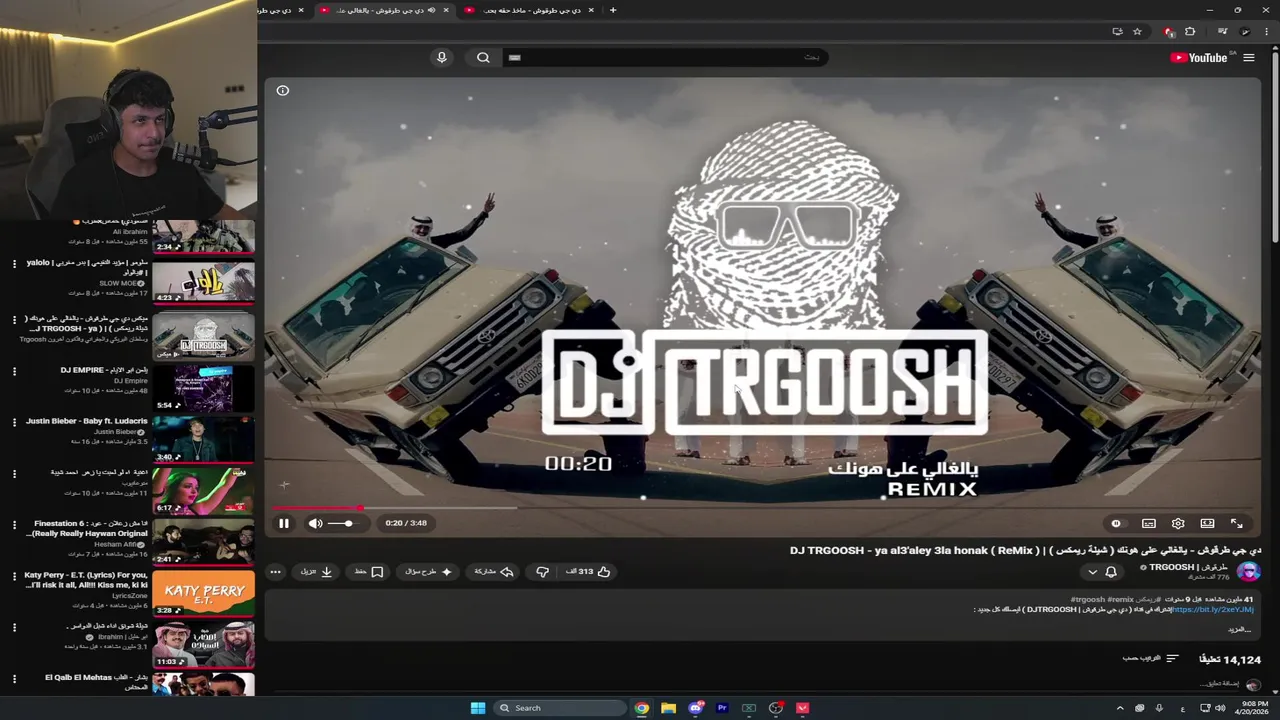Viewport: 1280px width, 720px height.
Task: Open a new browser tab
Action: [x=613, y=10]
